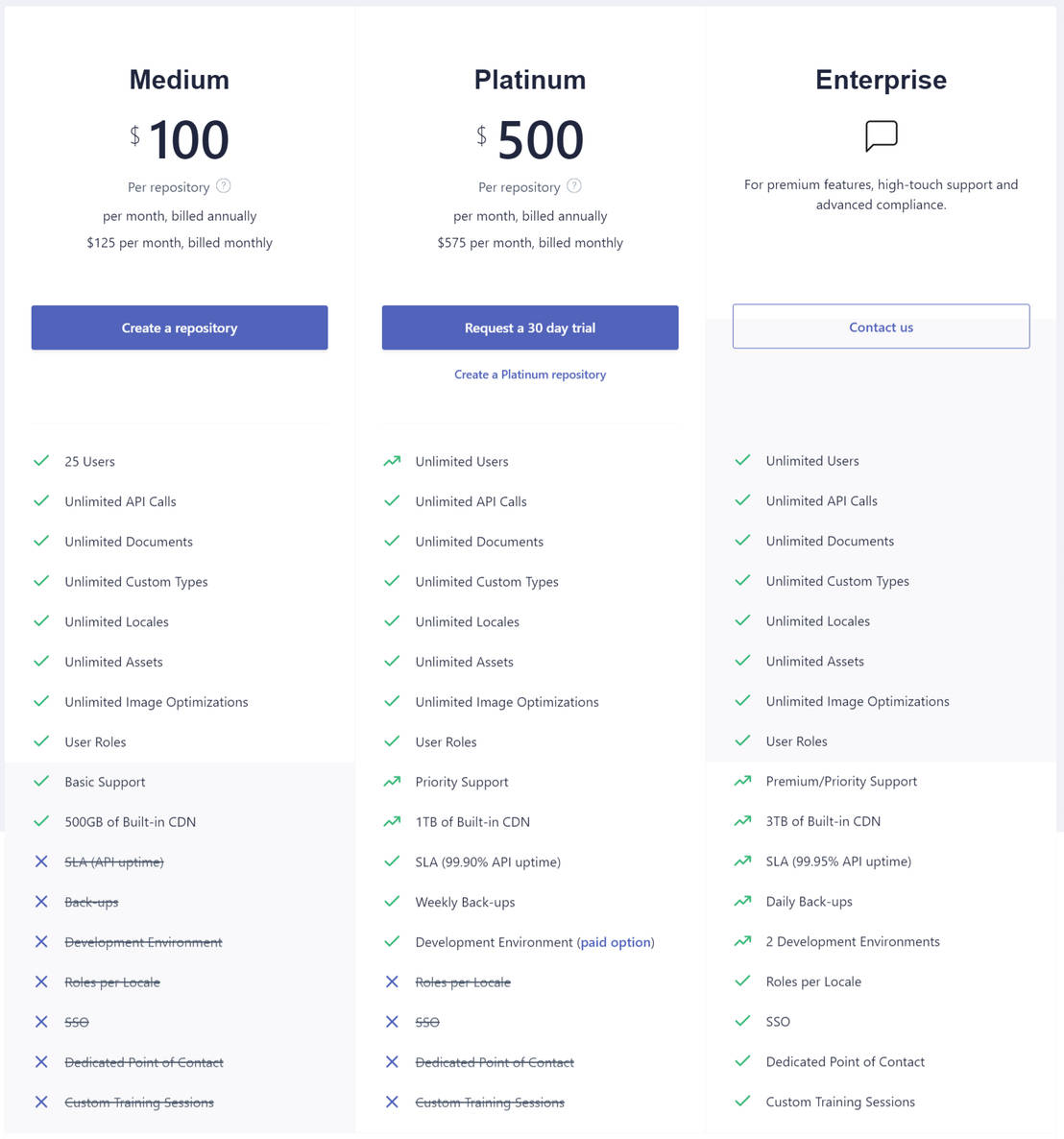Screen dimensions: 1064x1139
Task: Follow the paid option link
Action: click(616, 942)
